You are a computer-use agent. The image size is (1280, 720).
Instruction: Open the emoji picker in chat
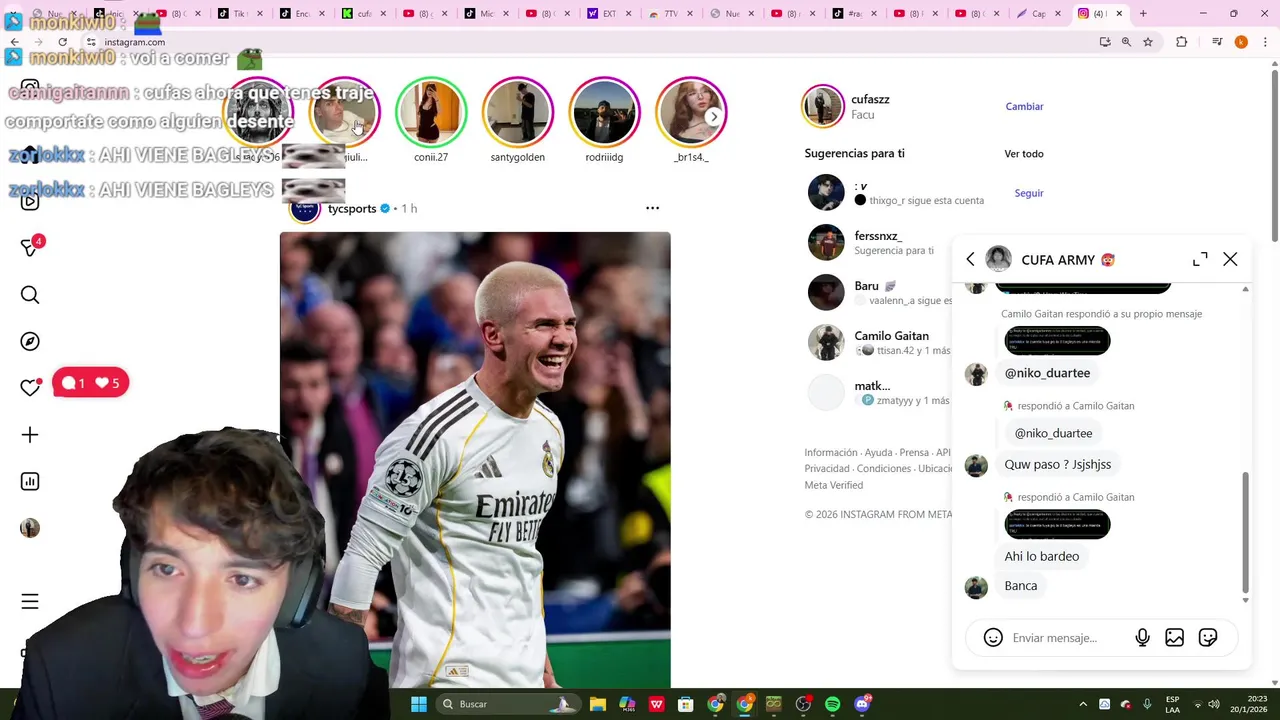tap(993, 637)
